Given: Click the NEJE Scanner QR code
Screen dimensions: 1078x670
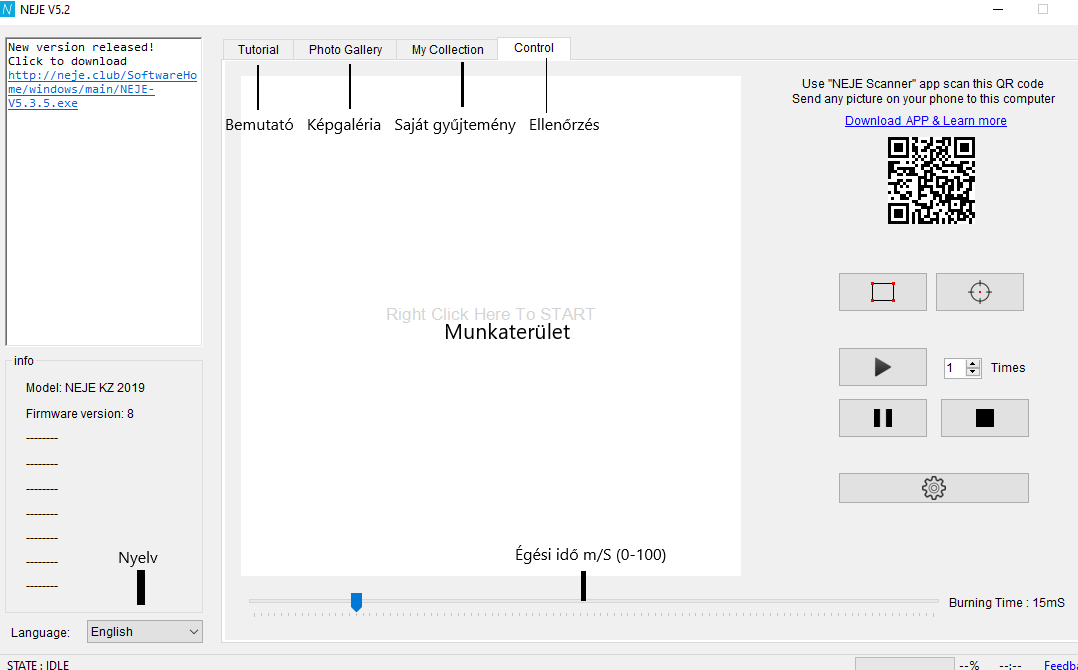Looking at the screenshot, I should tap(931, 181).
